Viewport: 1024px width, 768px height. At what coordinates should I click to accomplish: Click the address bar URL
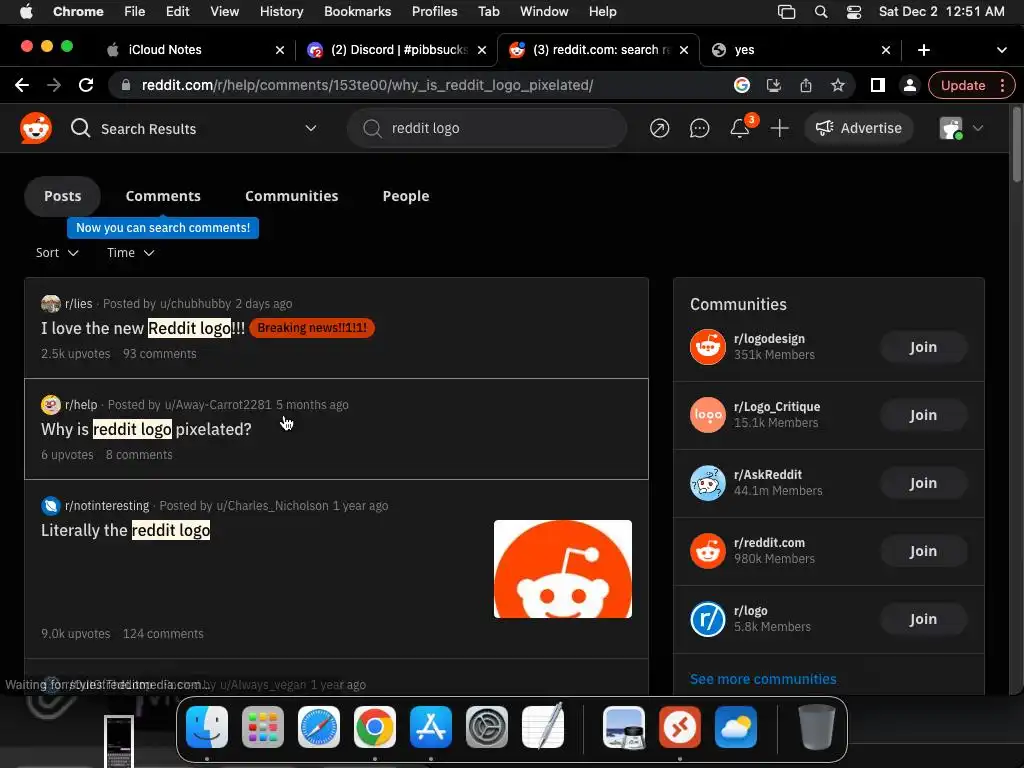point(367,85)
